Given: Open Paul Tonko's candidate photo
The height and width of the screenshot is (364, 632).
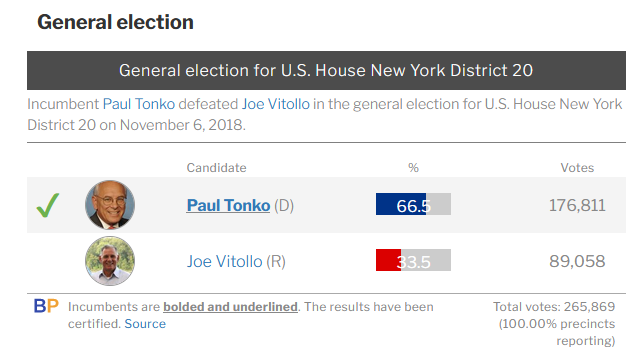Looking at the screenshot, I should 110,205.
